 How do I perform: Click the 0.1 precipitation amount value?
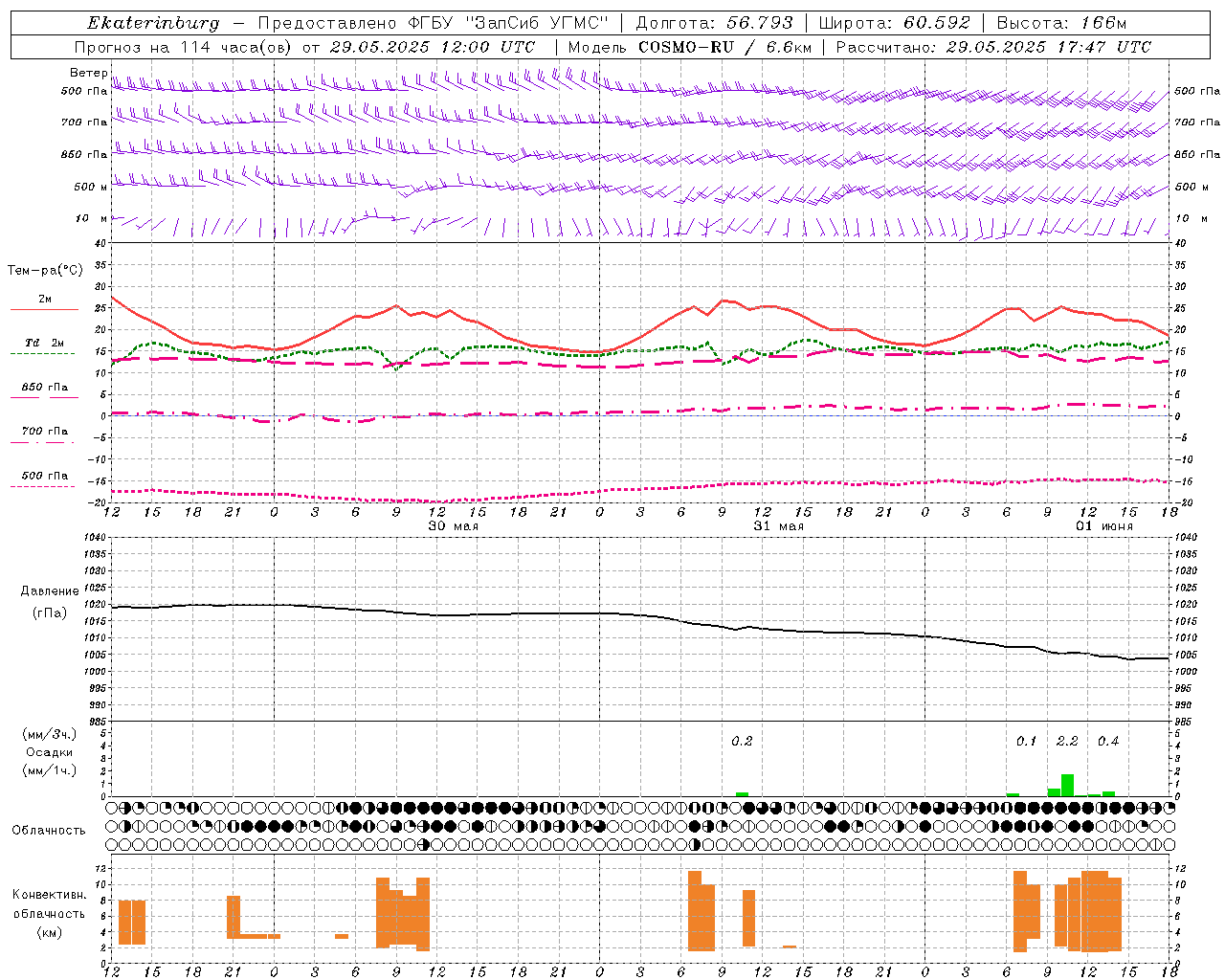[1026, 742]
